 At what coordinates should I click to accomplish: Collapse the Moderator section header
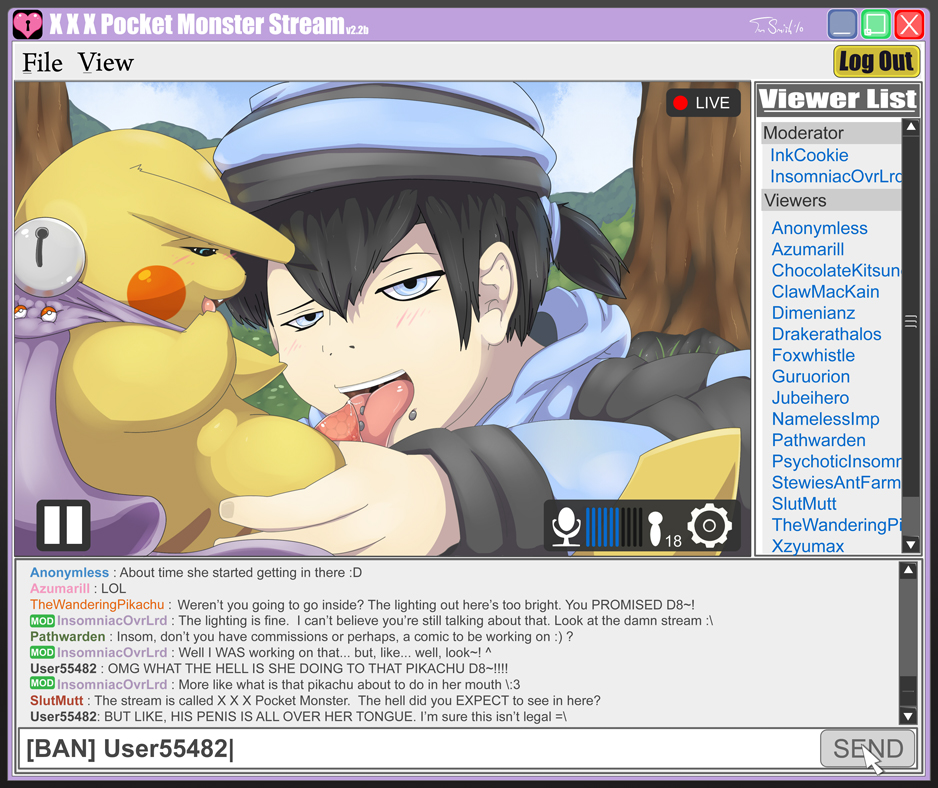(x=831, y=133)
